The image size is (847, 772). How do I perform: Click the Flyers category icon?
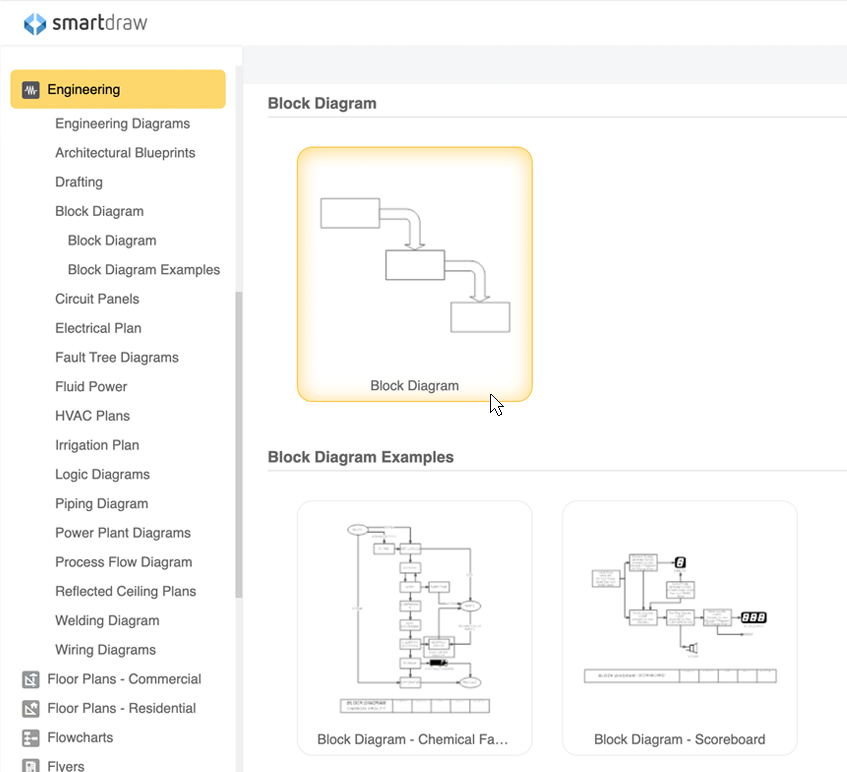tap(31, 766)
